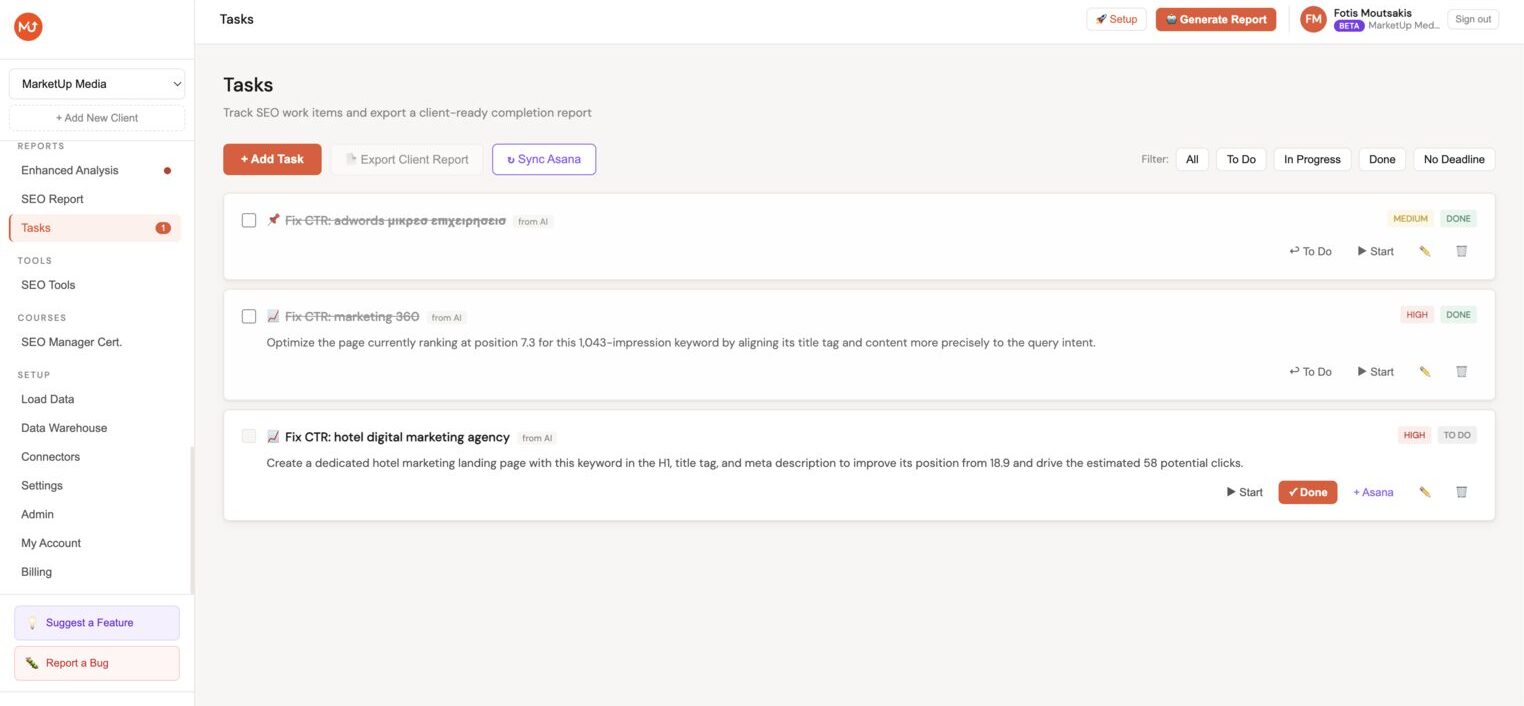Click HIGH priority tag on hotel task
This screenshot has width=1524, height=706.
click(x=1414, y=435)
